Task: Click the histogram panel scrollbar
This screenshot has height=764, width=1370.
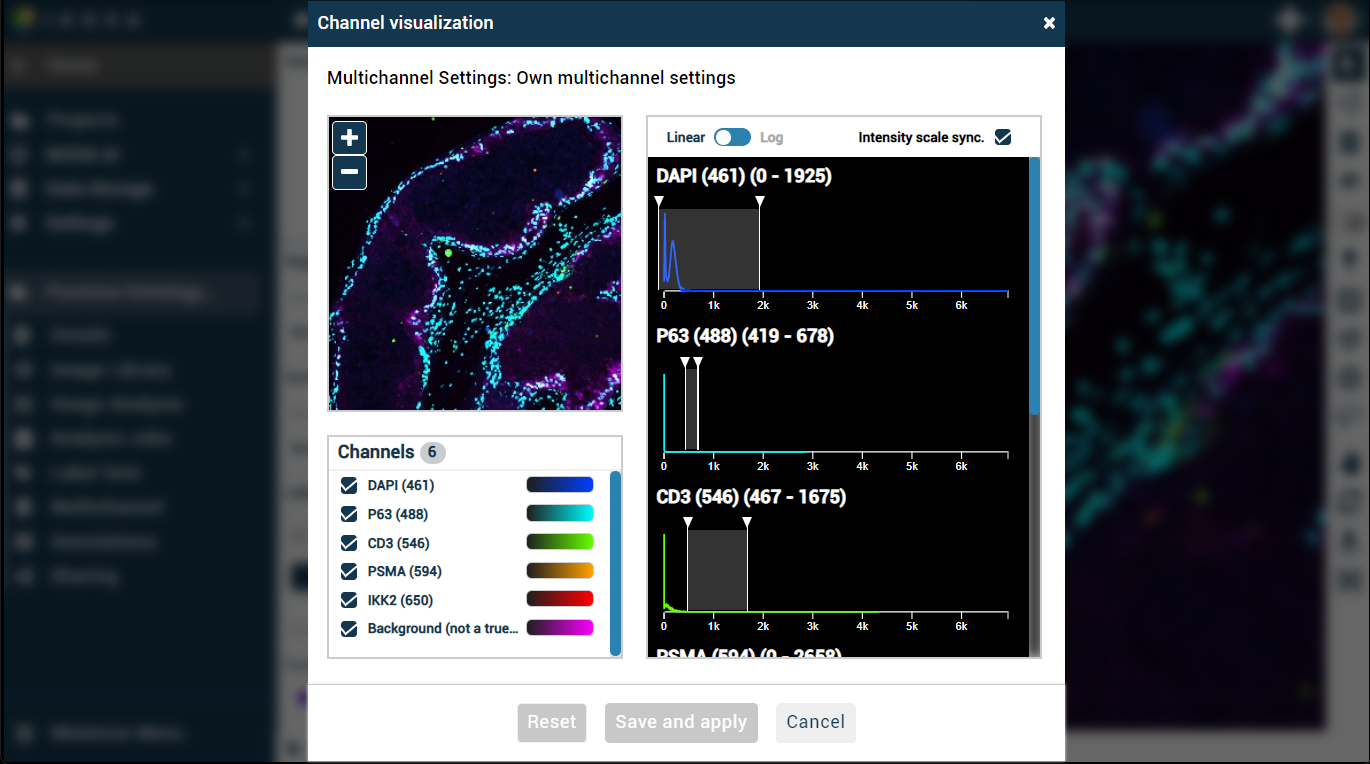Action: tap(1035, 286)
